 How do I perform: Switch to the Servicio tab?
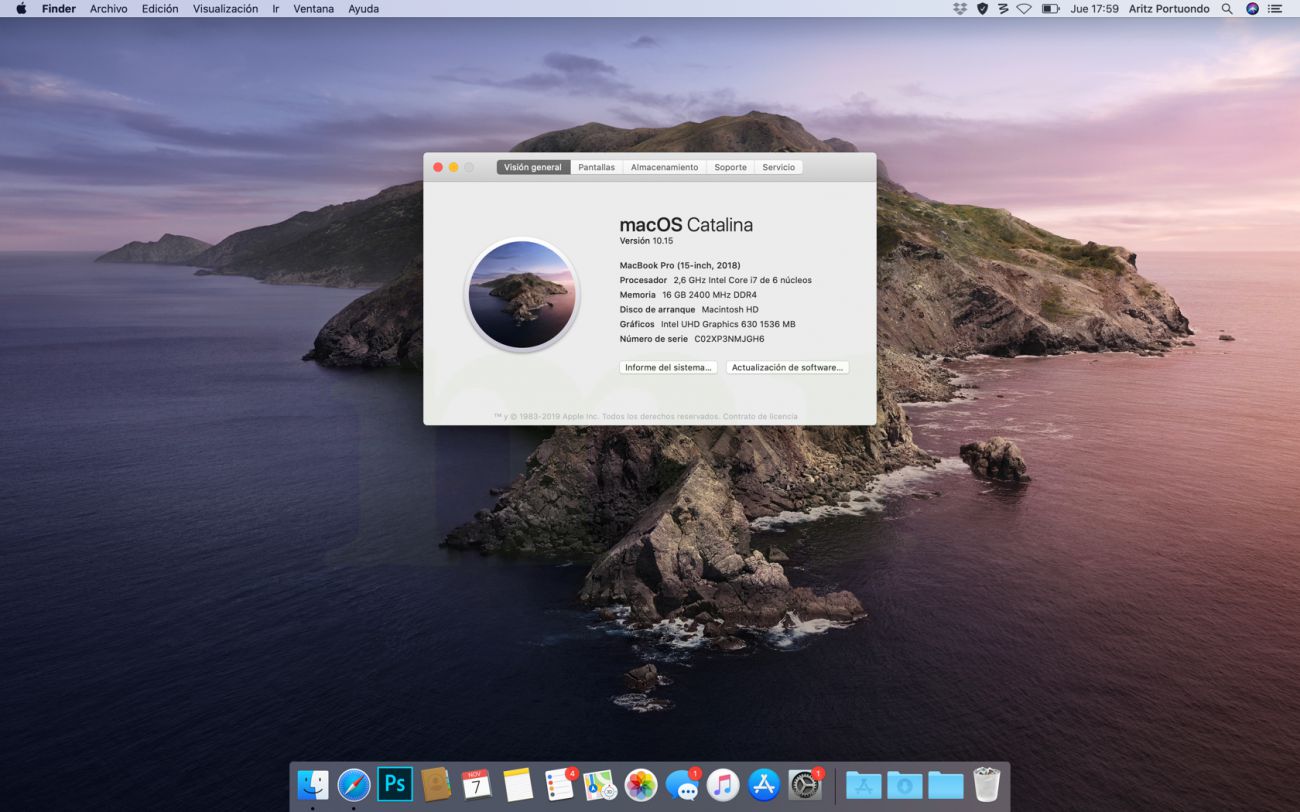(x=779, y=167)
